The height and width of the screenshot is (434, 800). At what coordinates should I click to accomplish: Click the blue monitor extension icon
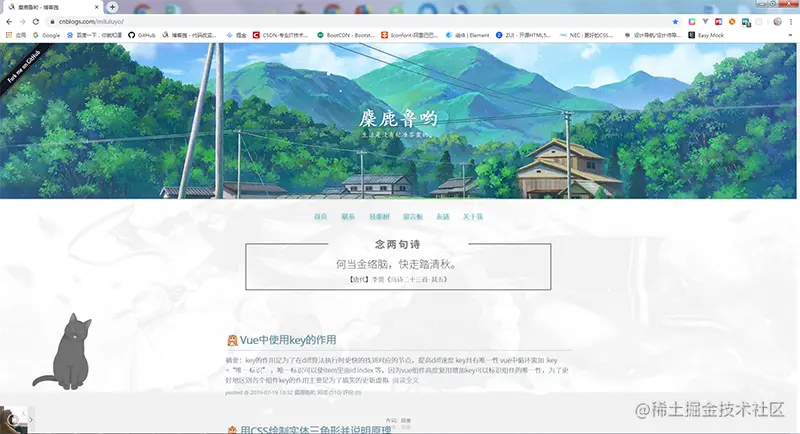pyautogui.click(x=746, y=22)
